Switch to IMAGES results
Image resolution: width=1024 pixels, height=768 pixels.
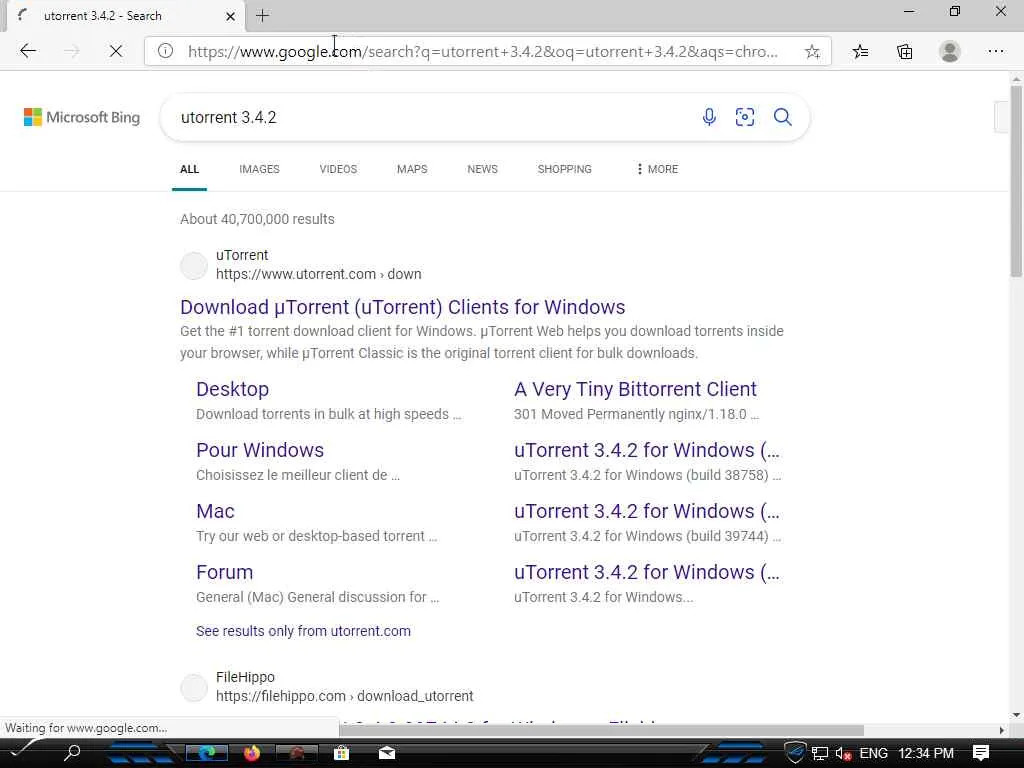coord(259,169)
